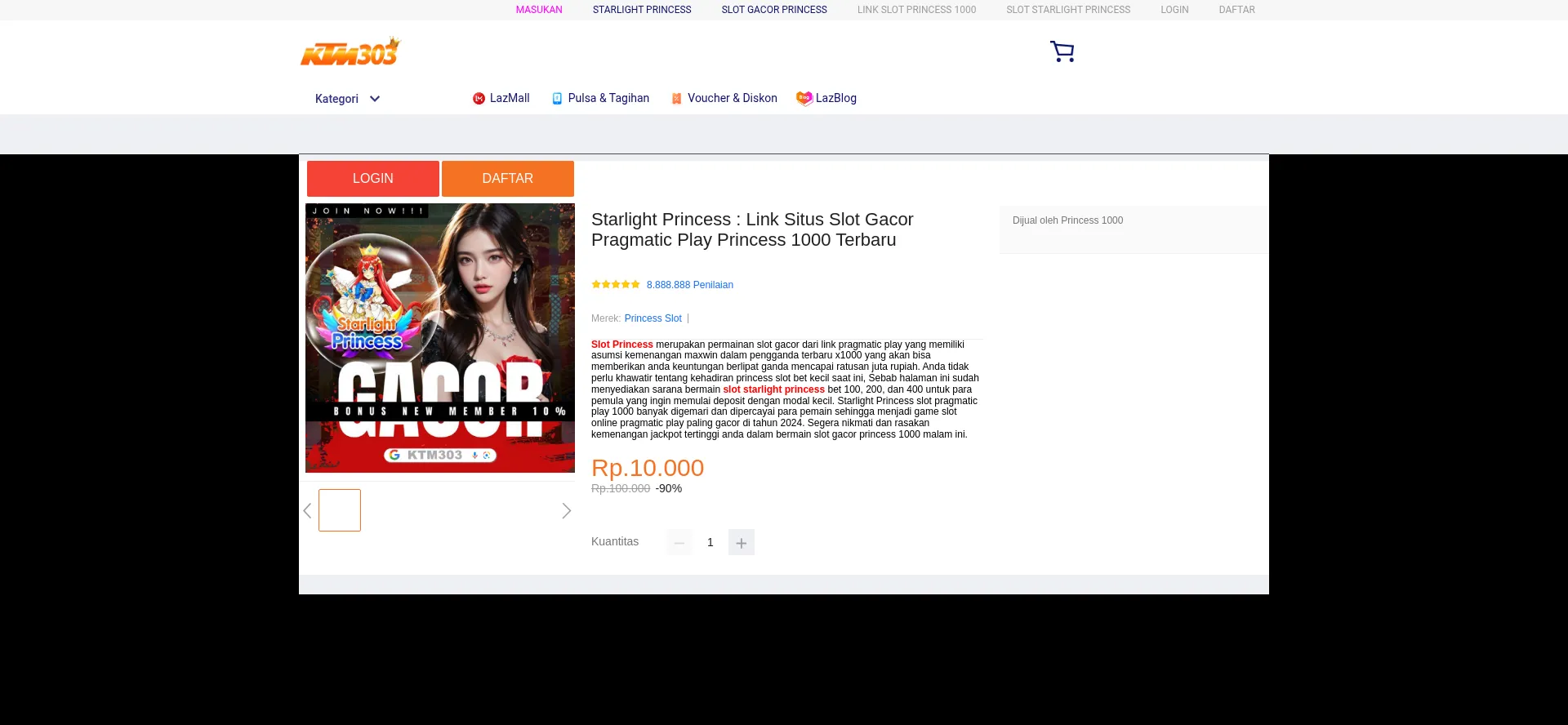The image size is (1568, 725).
Task: Increase quantity with plus button
Action: pos(741,543)
